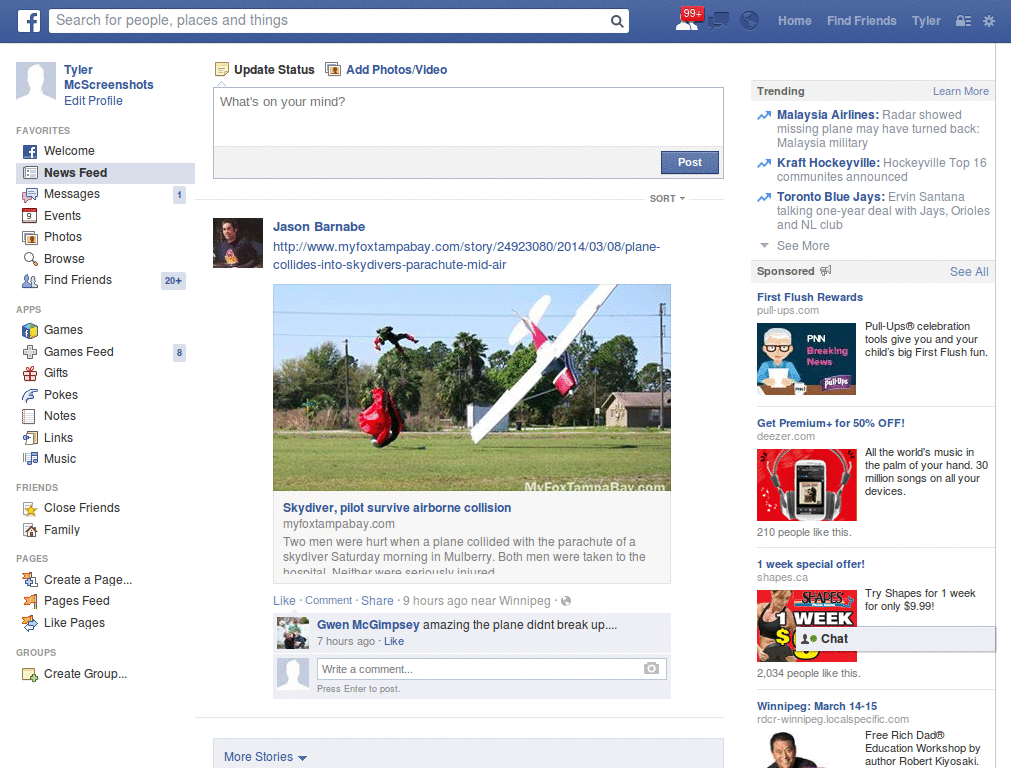The width and height of the screenshot is (1024, 768).
Task: Click Learn More in Trending
Action: [x=961, y=91]
